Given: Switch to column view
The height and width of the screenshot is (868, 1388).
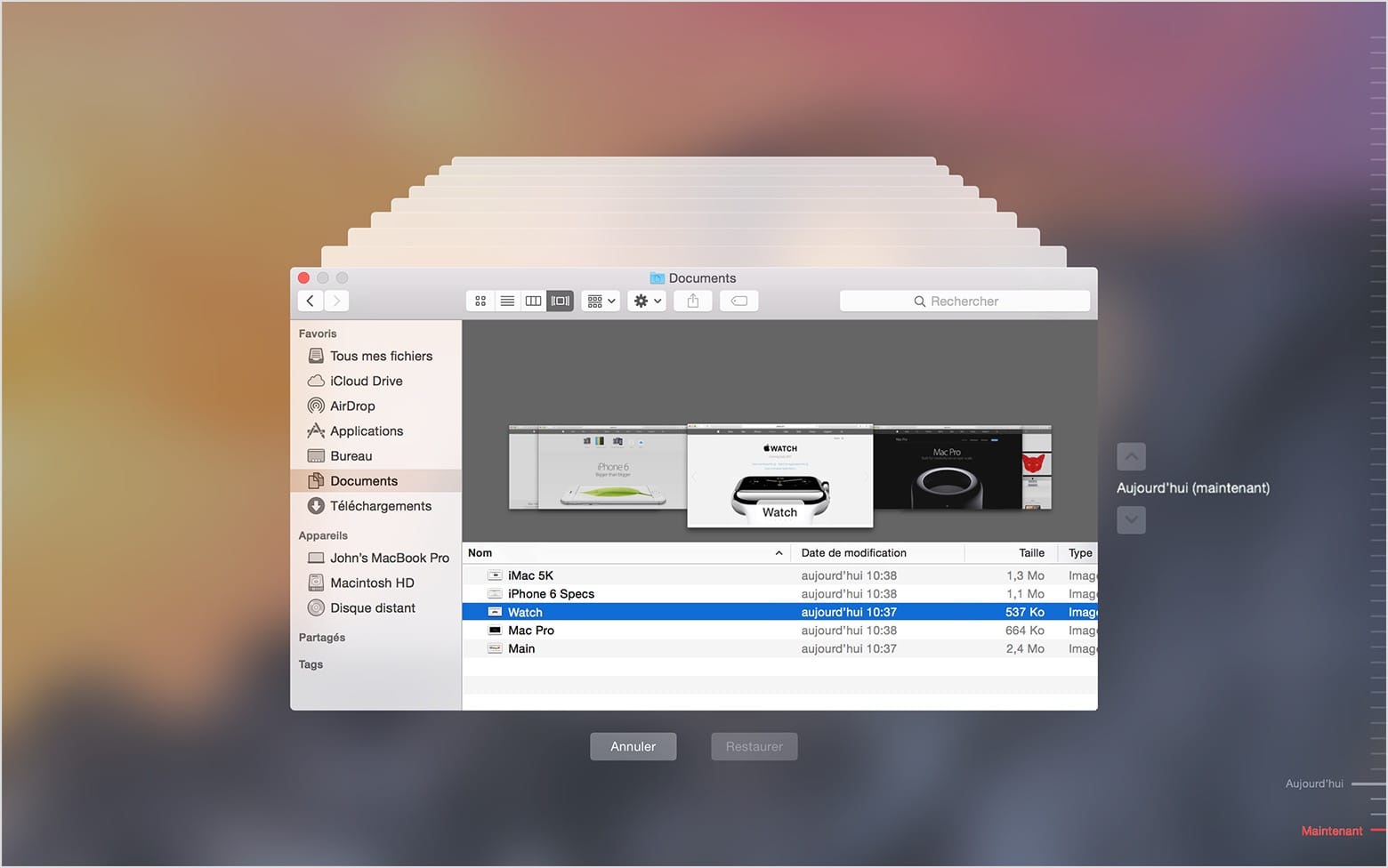Looking at the screenshot, I should click(x=533, y=301).
